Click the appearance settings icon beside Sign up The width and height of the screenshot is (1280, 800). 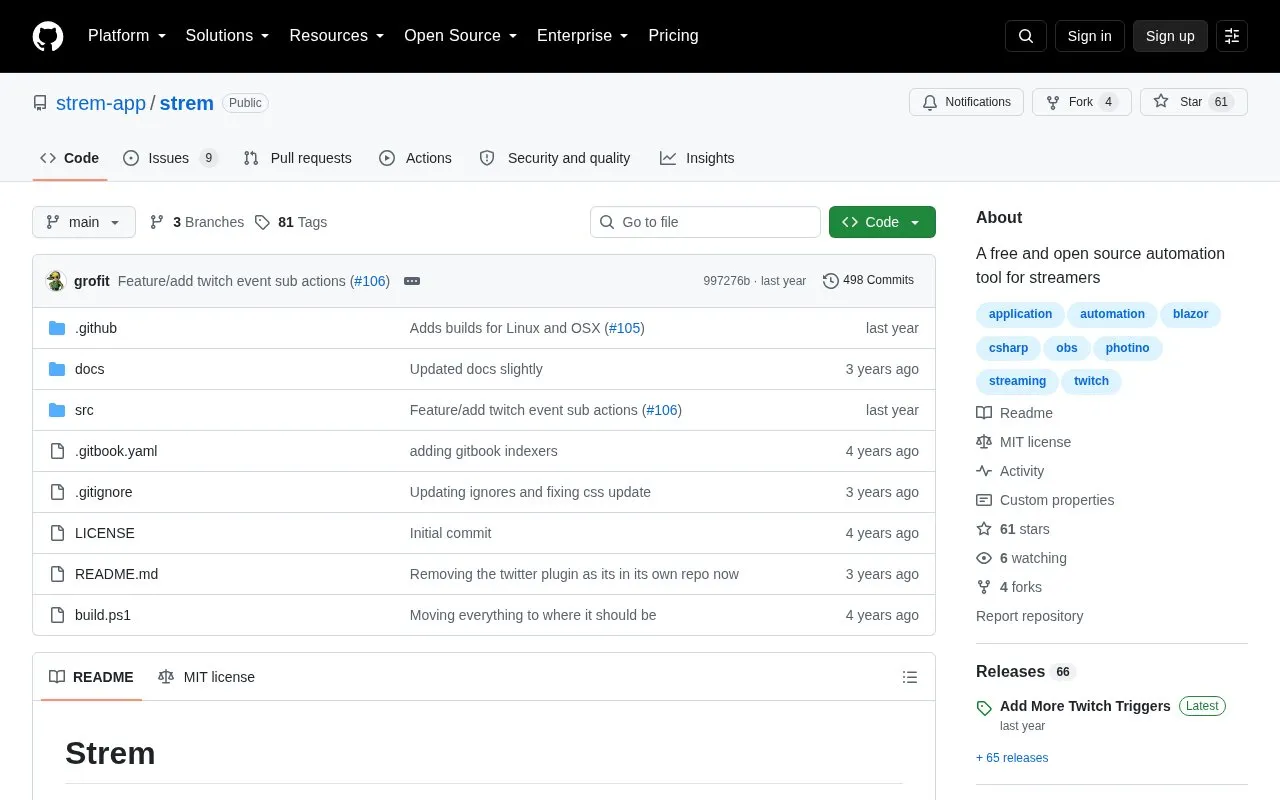[x=1232, y=36]
